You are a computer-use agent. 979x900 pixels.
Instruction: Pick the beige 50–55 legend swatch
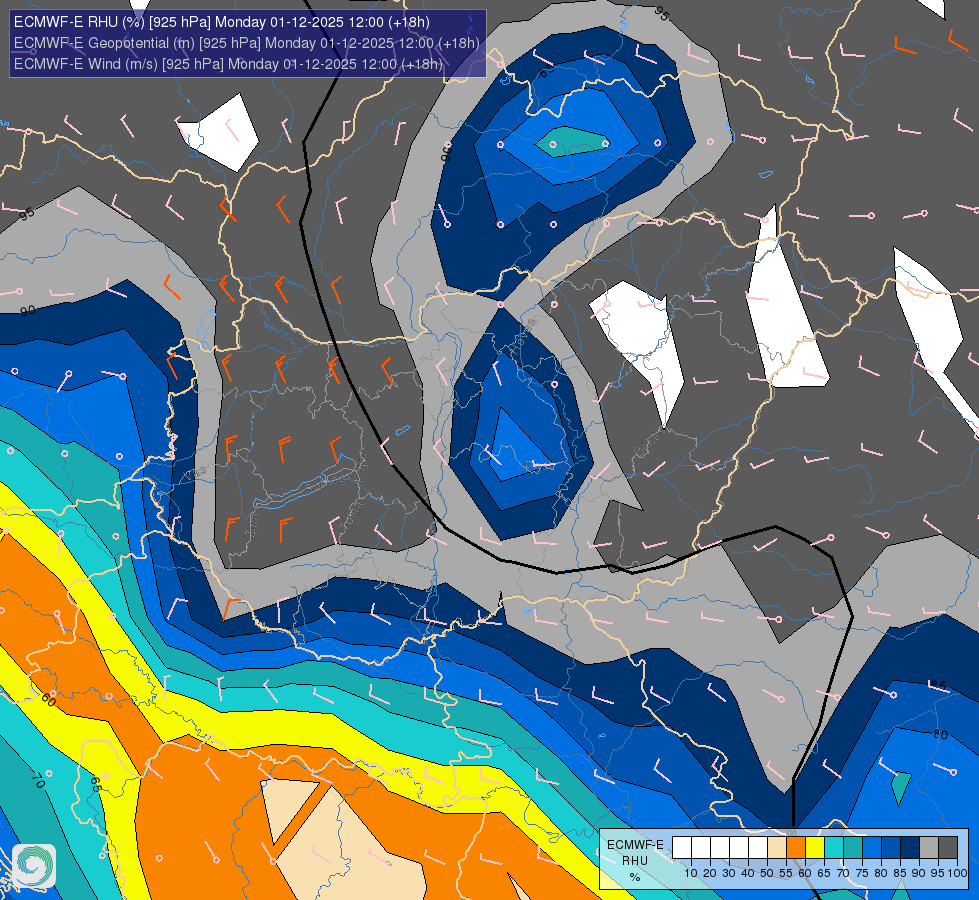[777, 848]
